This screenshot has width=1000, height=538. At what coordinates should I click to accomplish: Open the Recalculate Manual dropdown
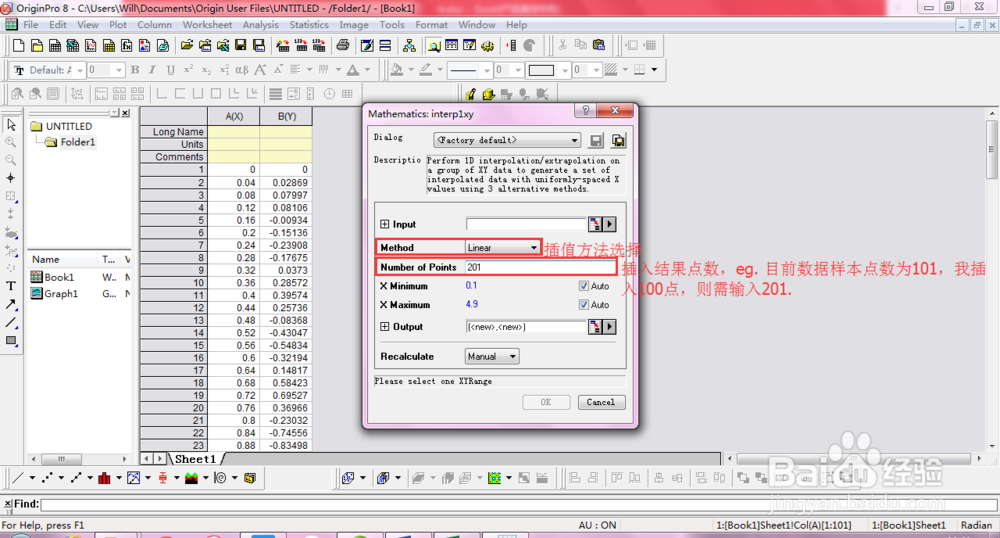[x=492, y=356]
